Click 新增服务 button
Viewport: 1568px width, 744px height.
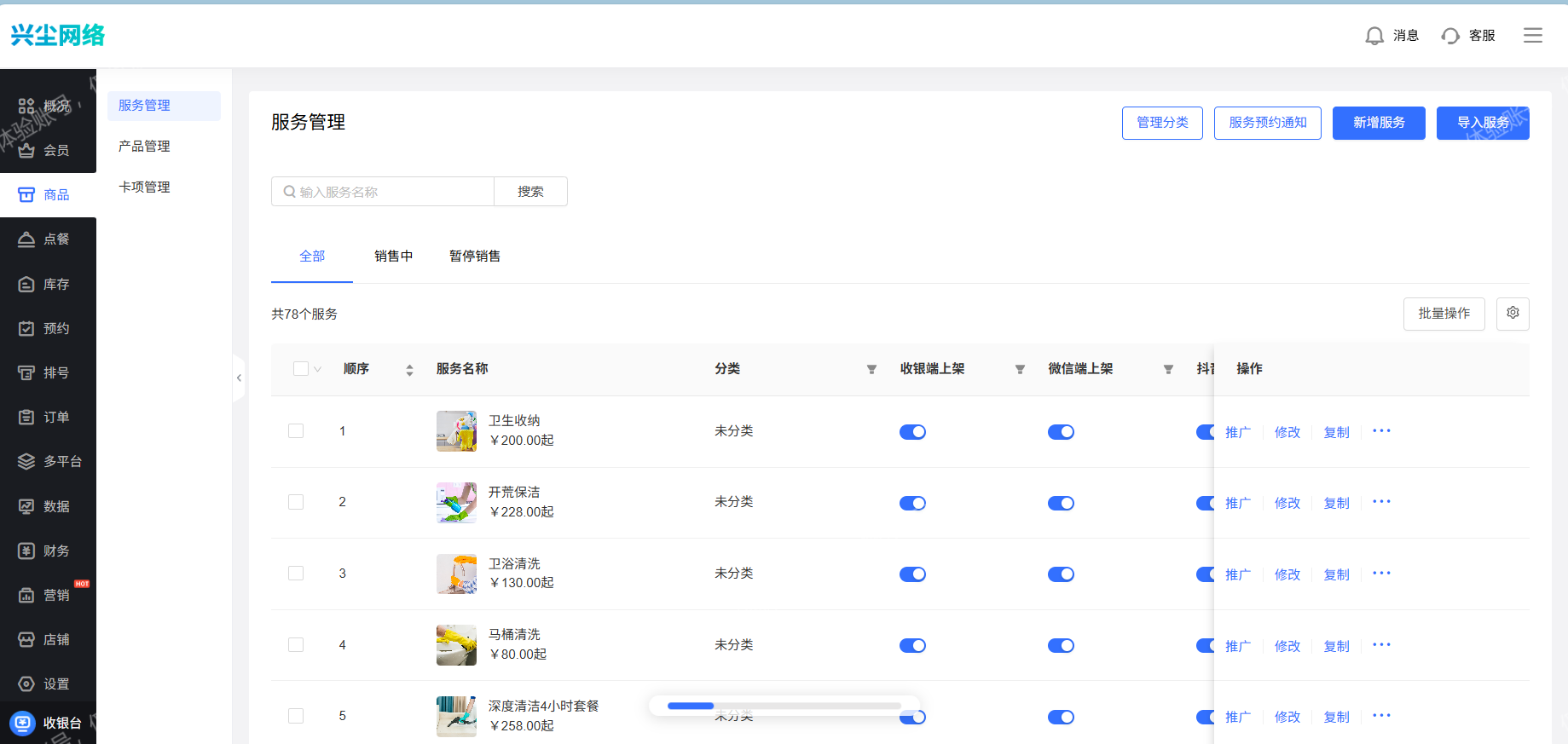coord(1379,123)
